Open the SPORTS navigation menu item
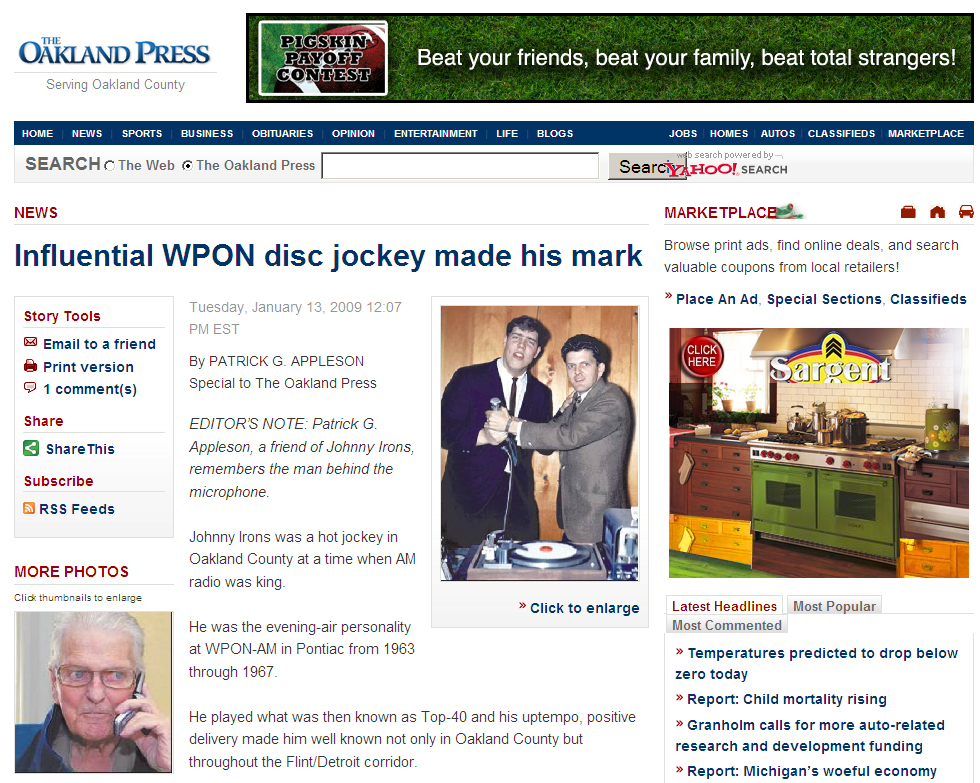The image size is (980, 783). (142, 134)
